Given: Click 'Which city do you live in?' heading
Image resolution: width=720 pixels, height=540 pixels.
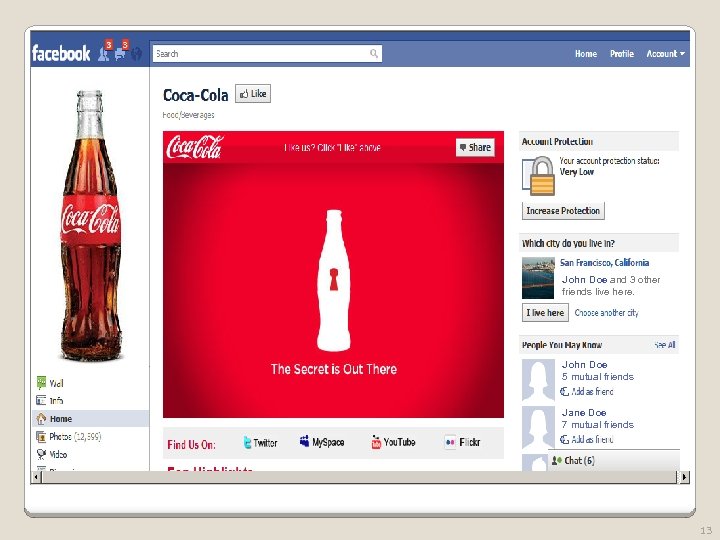Looking at the screenshot, I should coord(568,243).
